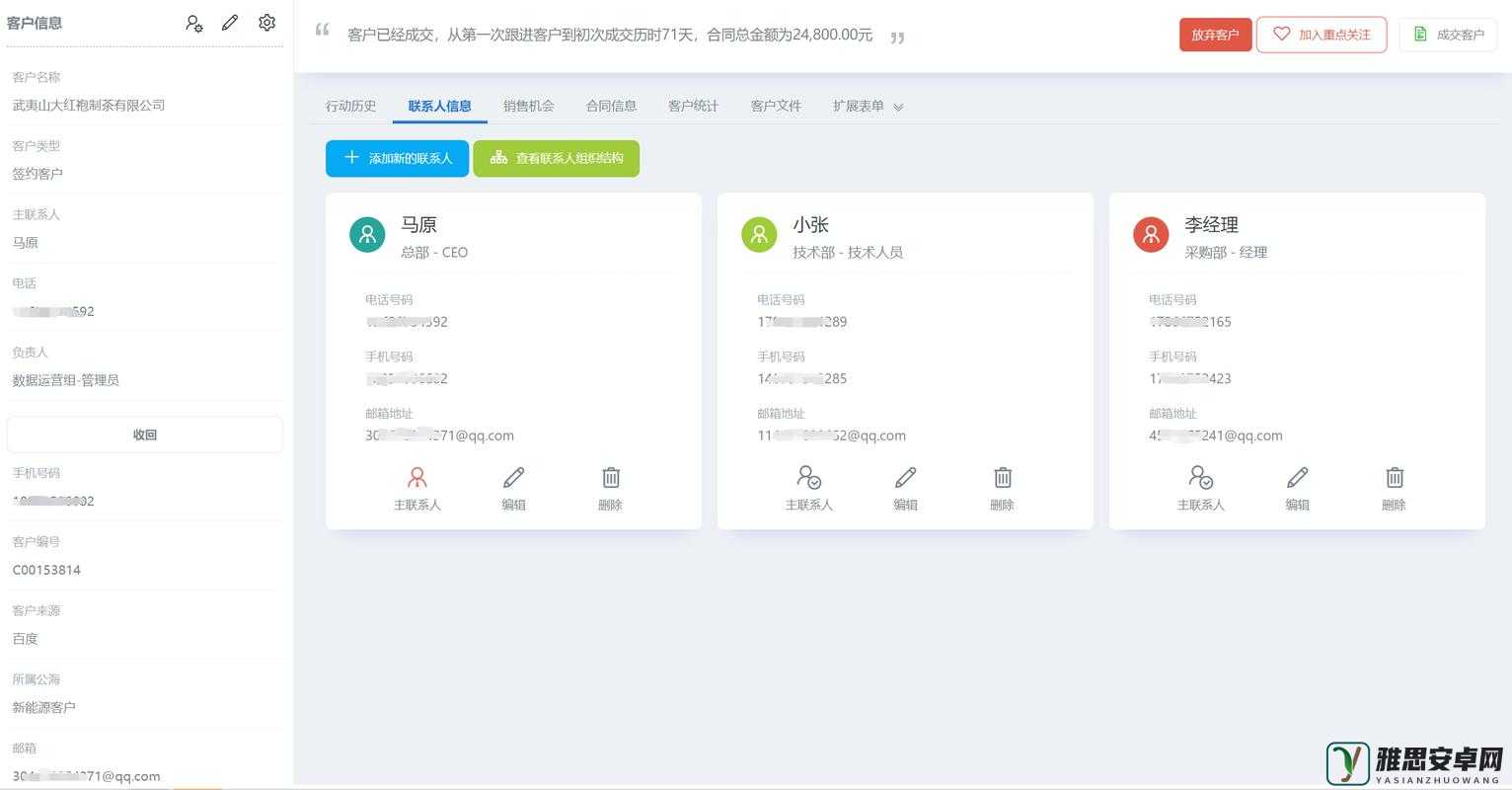The height and width of the screenshot is (790, 1512).
Task: Click the 添加新的联系人 button
Action: coord(397,158)
